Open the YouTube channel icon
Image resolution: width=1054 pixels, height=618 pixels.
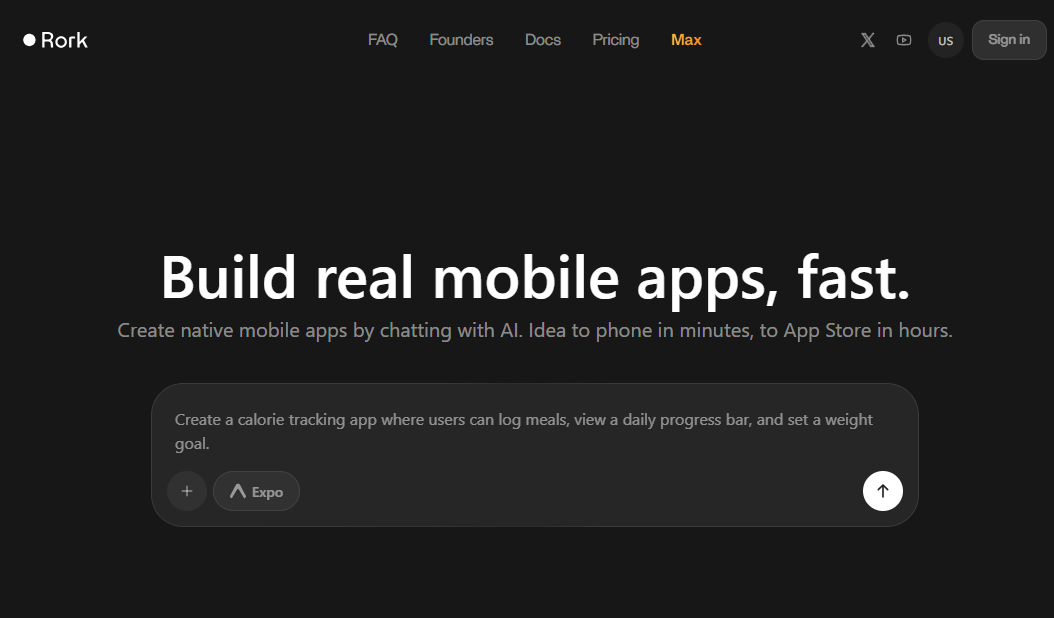904,40
